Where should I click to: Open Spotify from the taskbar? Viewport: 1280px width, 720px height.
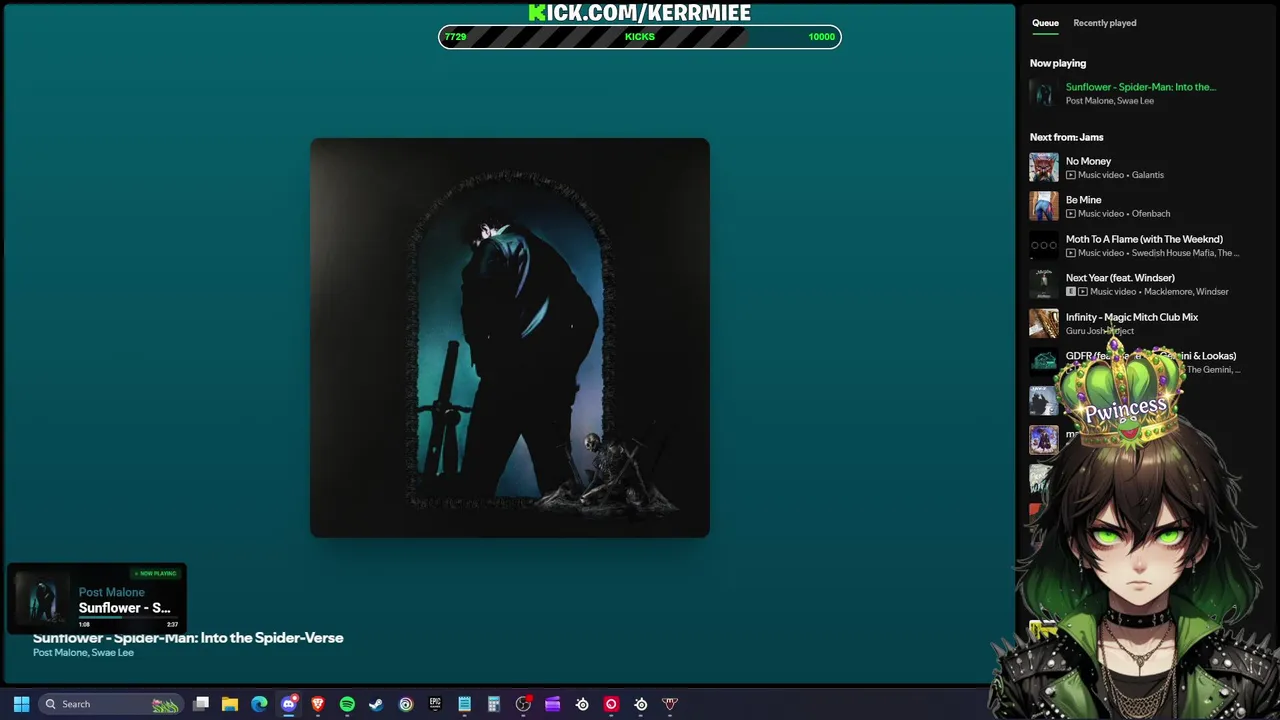[347, 704]
